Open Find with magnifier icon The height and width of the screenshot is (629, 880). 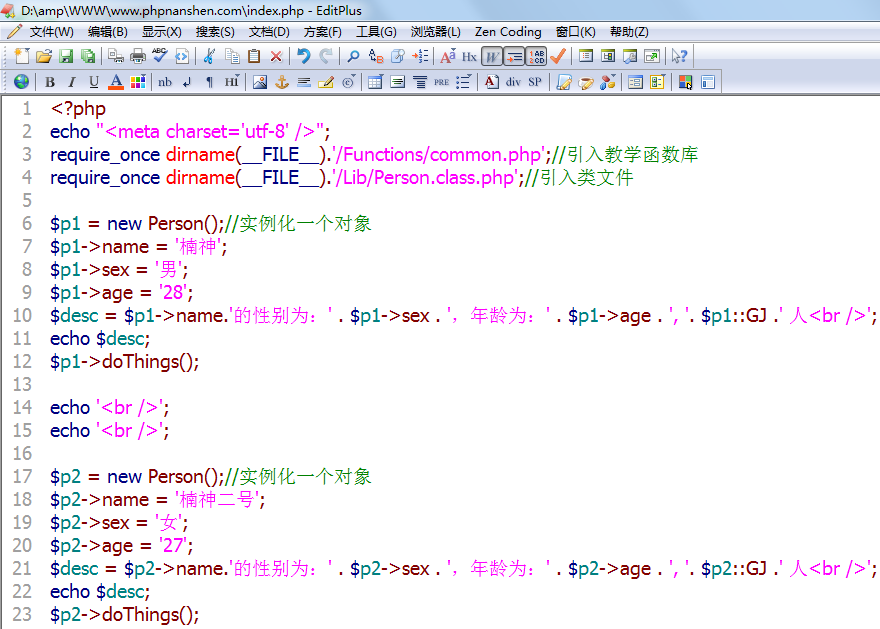(353, 56)
